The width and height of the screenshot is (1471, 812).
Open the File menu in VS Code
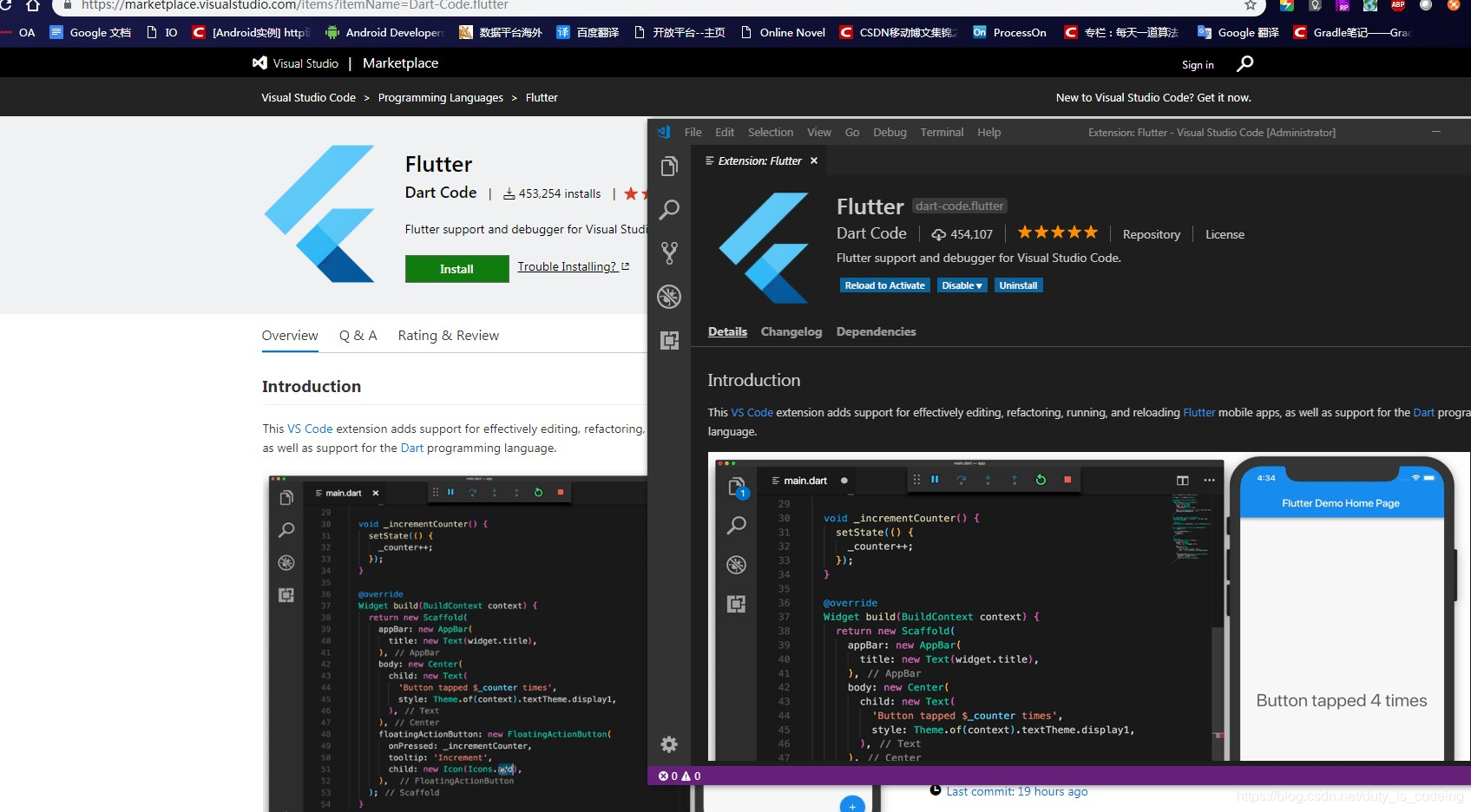click(693, 132)
